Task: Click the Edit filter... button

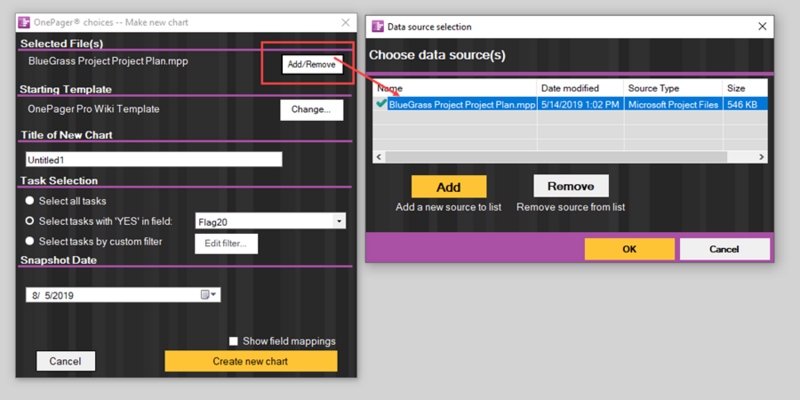Action: coord(226,244)
